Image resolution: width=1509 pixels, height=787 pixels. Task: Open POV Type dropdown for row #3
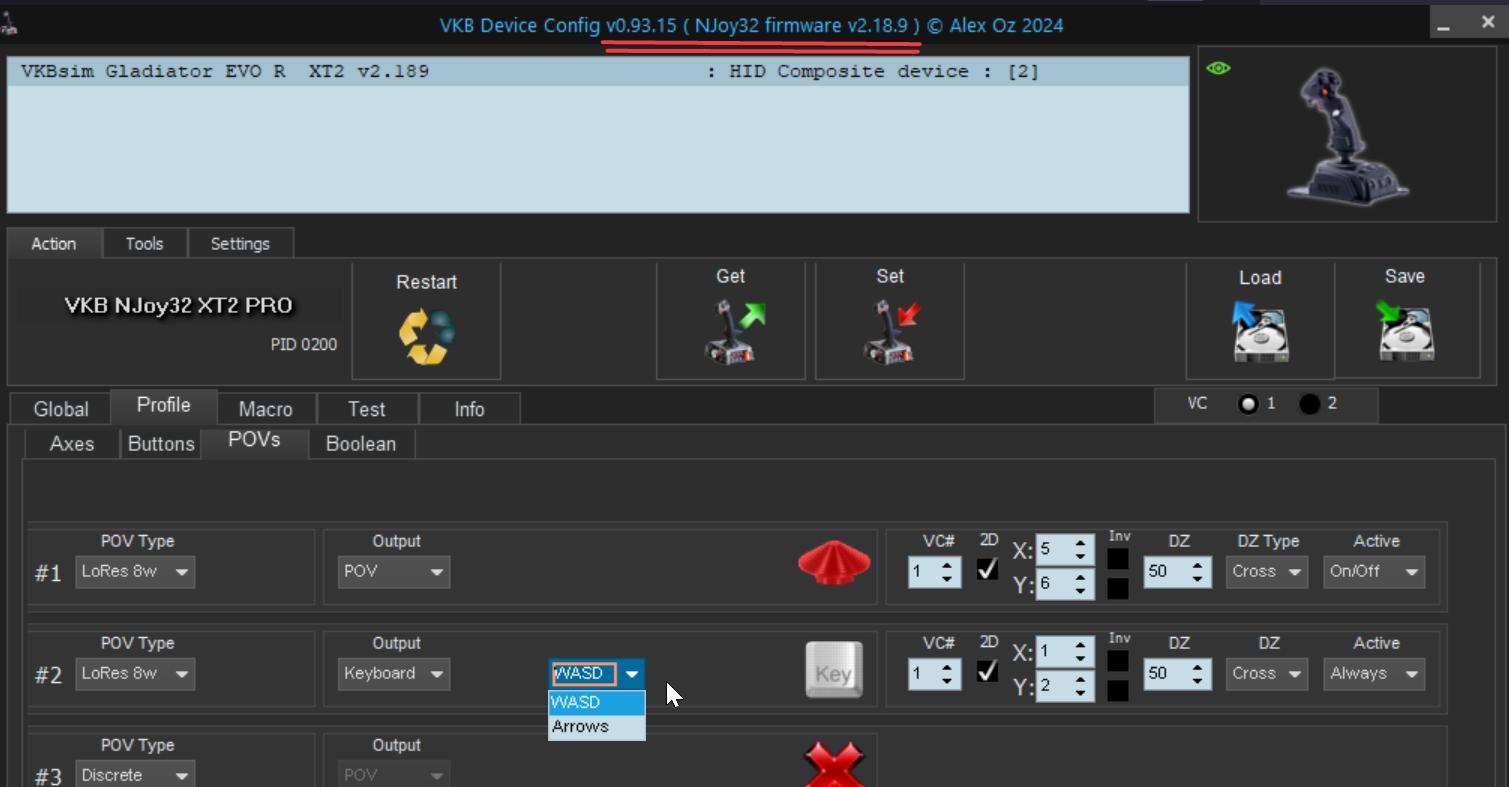tap(135, 774)
